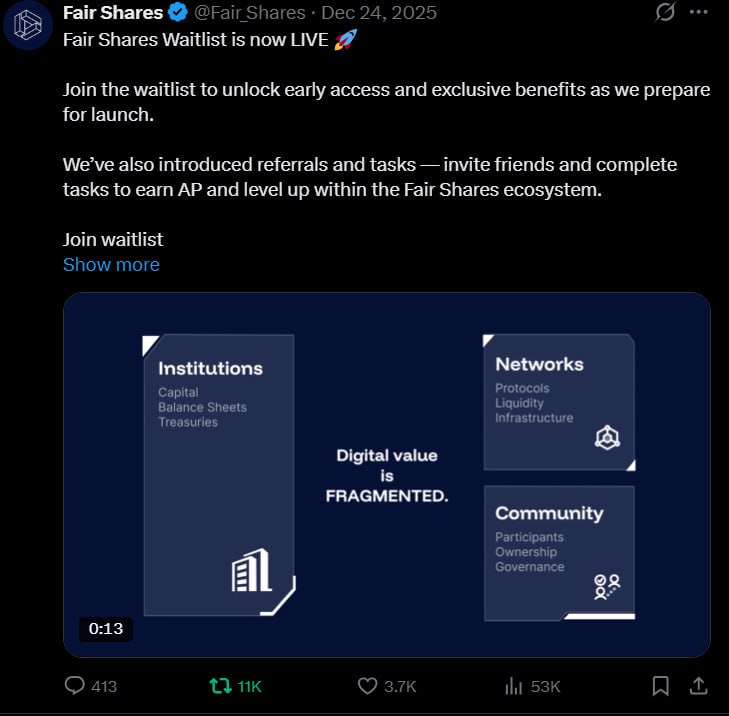Click the blue verified badge
The height and width of the screenshot is (716, 729).
[178, 13]
